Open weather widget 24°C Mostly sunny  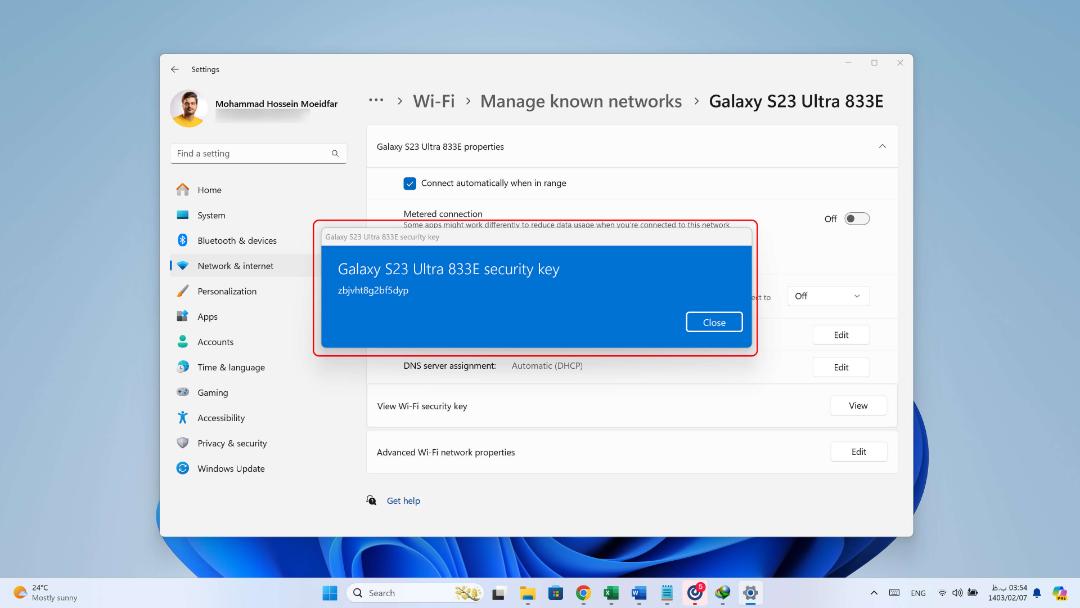pos(45,593)
